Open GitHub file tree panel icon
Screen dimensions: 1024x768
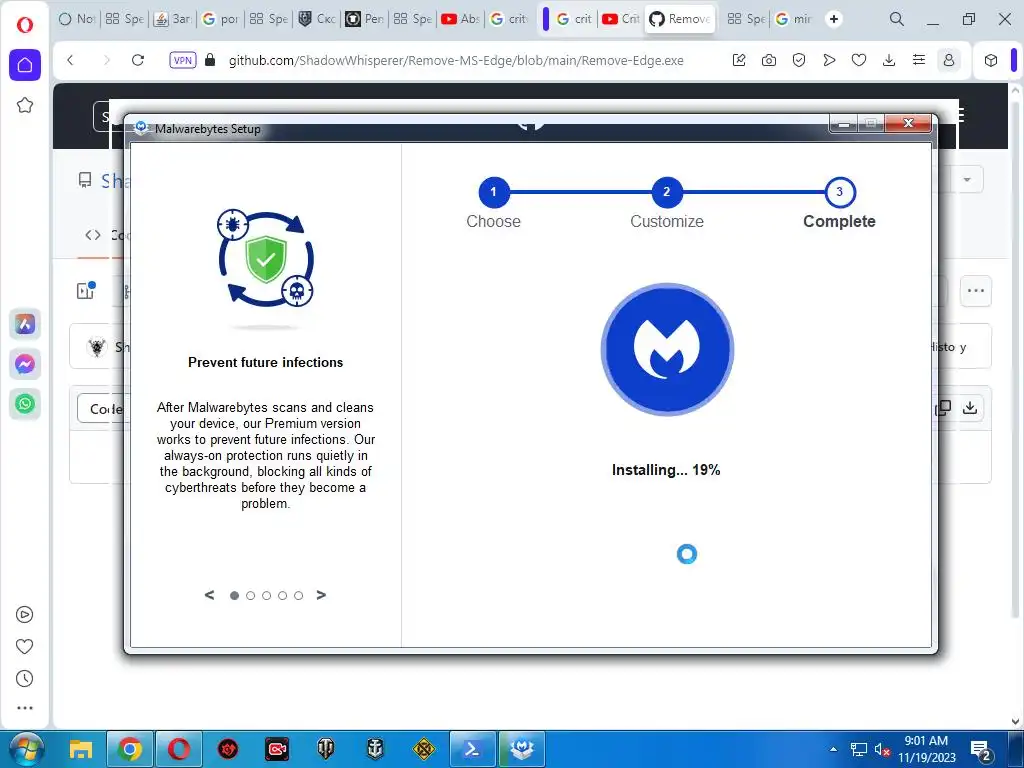pyautogui.click(x=86, y=291)
